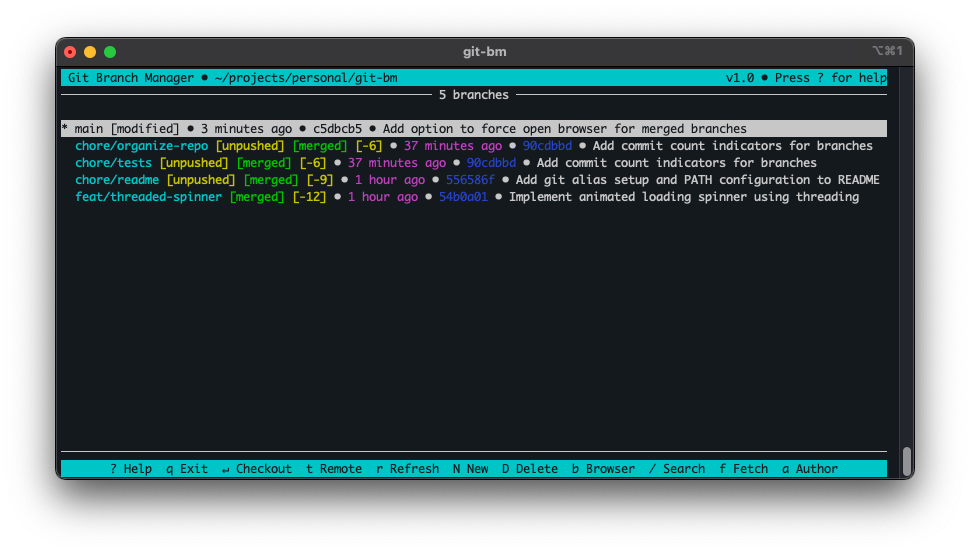Click hash 90cdbbd on chore/tests row
The image size is (970, 553).
coord(491,163)
